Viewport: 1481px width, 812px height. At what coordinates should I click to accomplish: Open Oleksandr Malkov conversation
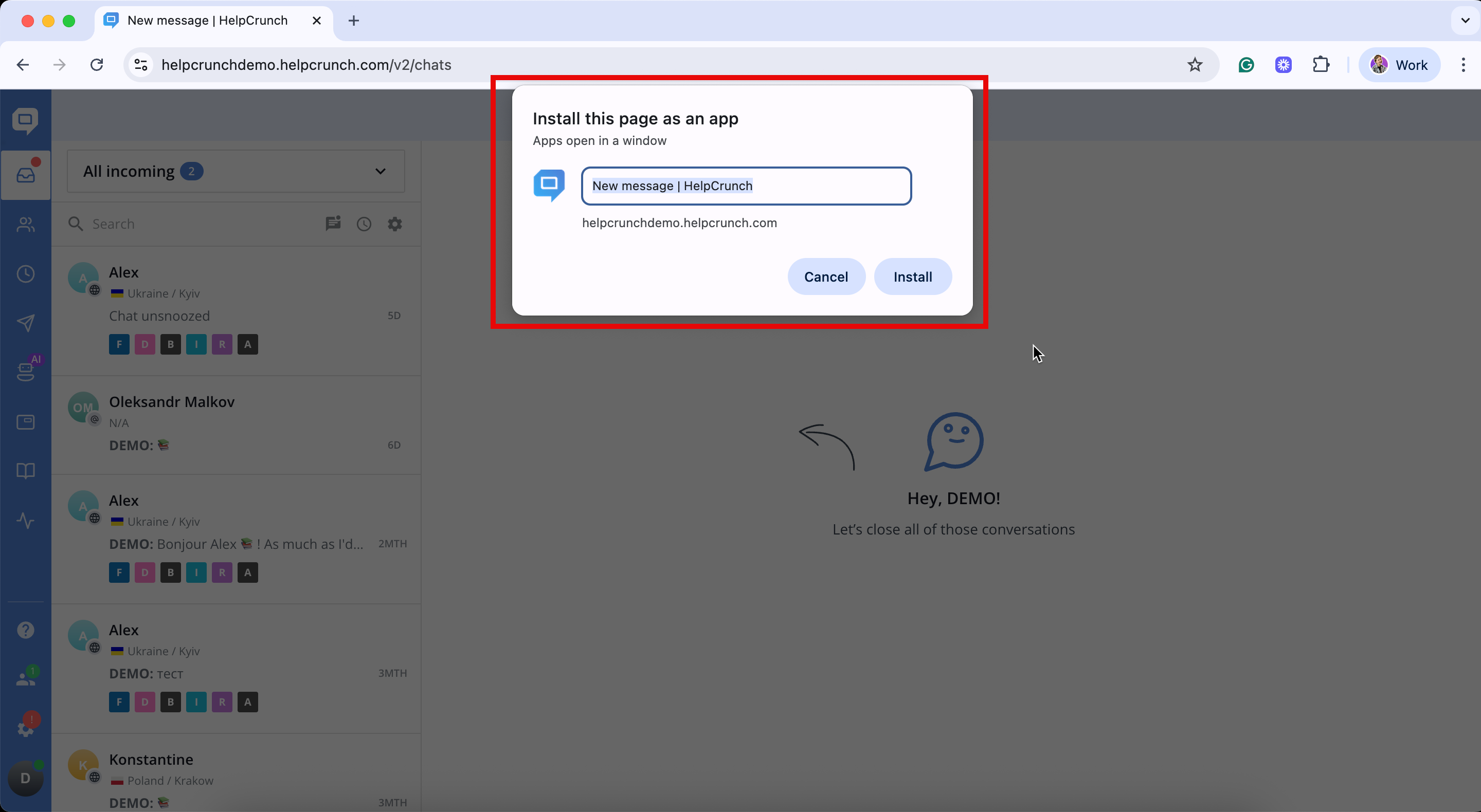[236, 425]
